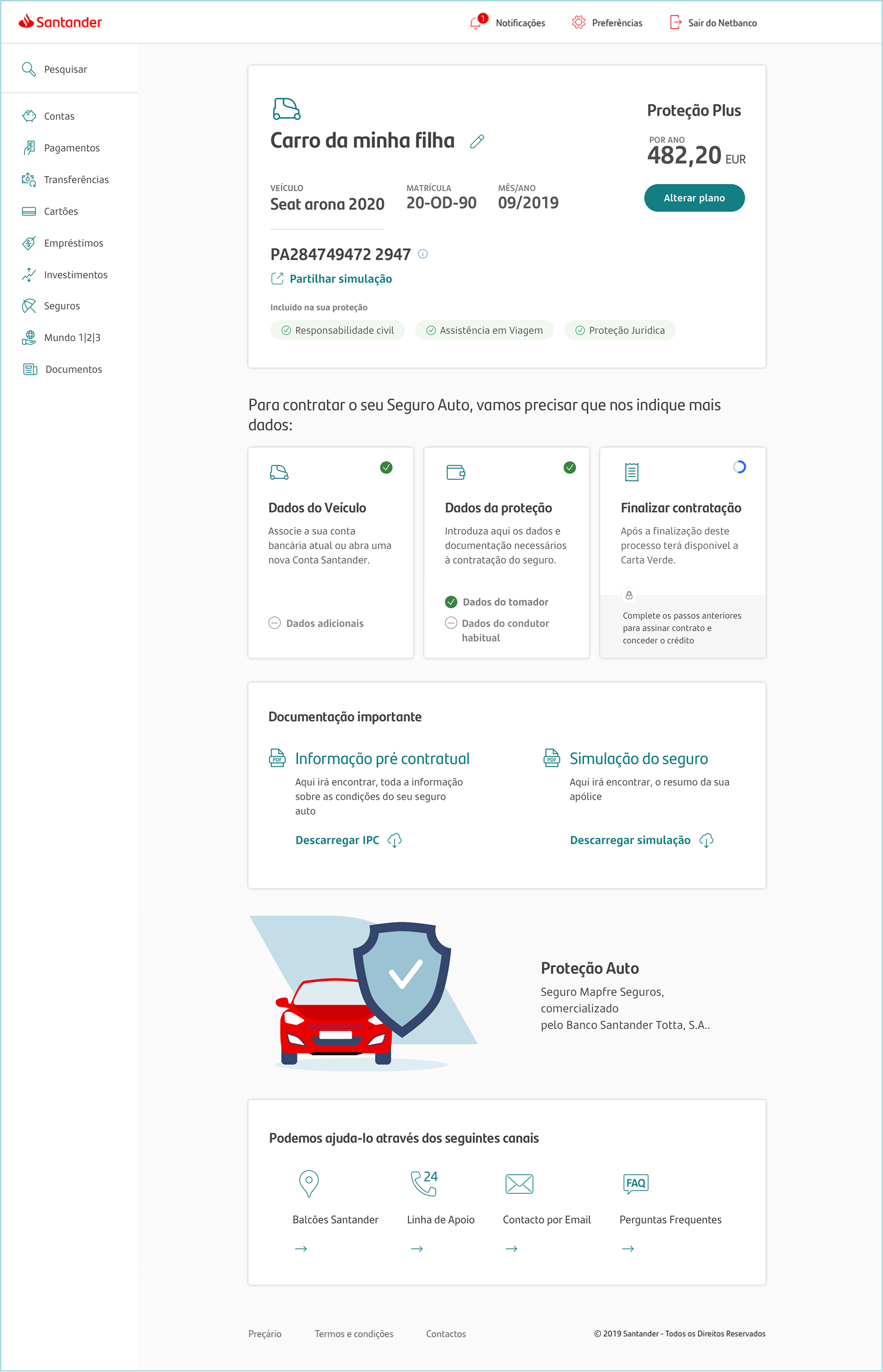Click the download cloud icon next to Descarregar simulação
This screenshot has height=1372, width=883.
click(x=706, y=841)
